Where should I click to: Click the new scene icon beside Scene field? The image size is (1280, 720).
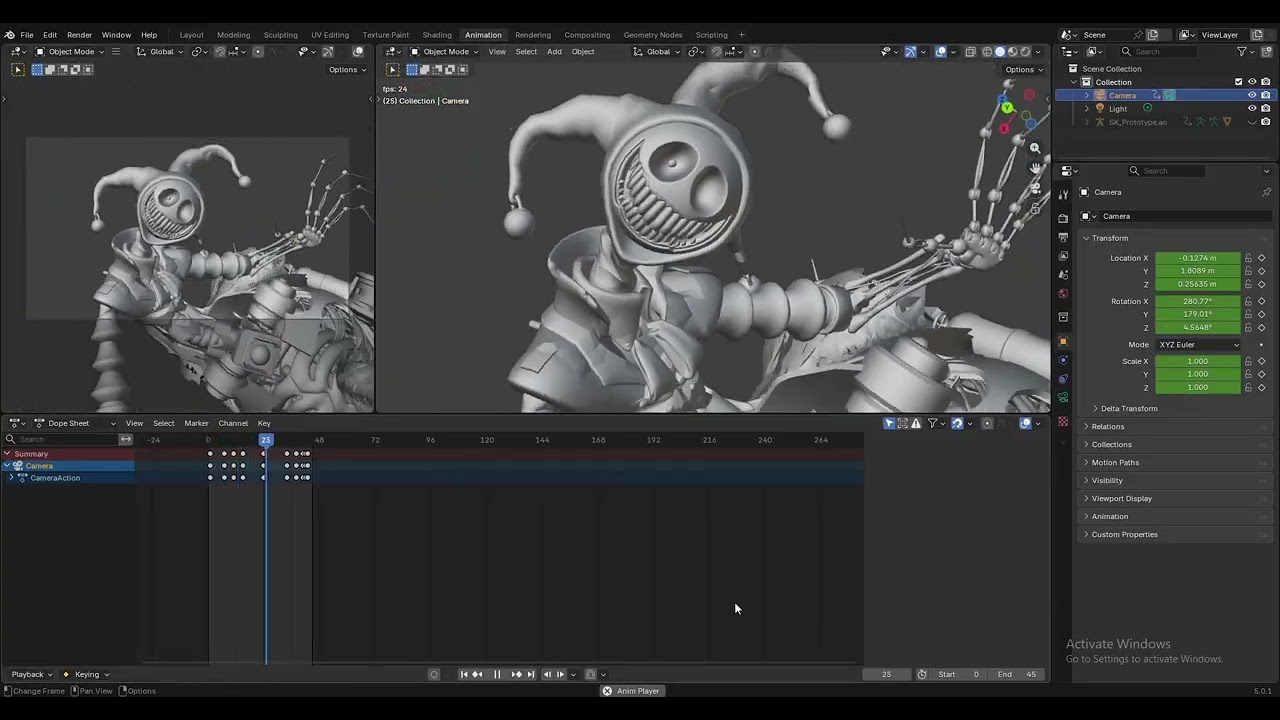[x=1152, y=35]
